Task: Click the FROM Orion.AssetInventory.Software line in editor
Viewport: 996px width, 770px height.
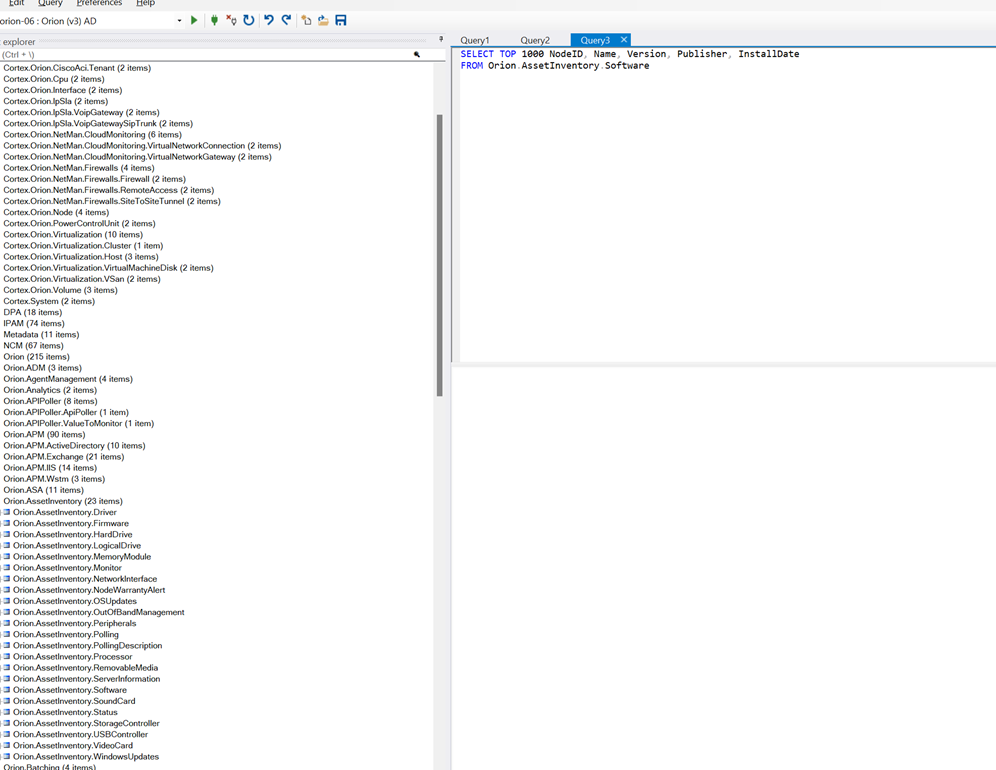Action: [555, 65]
